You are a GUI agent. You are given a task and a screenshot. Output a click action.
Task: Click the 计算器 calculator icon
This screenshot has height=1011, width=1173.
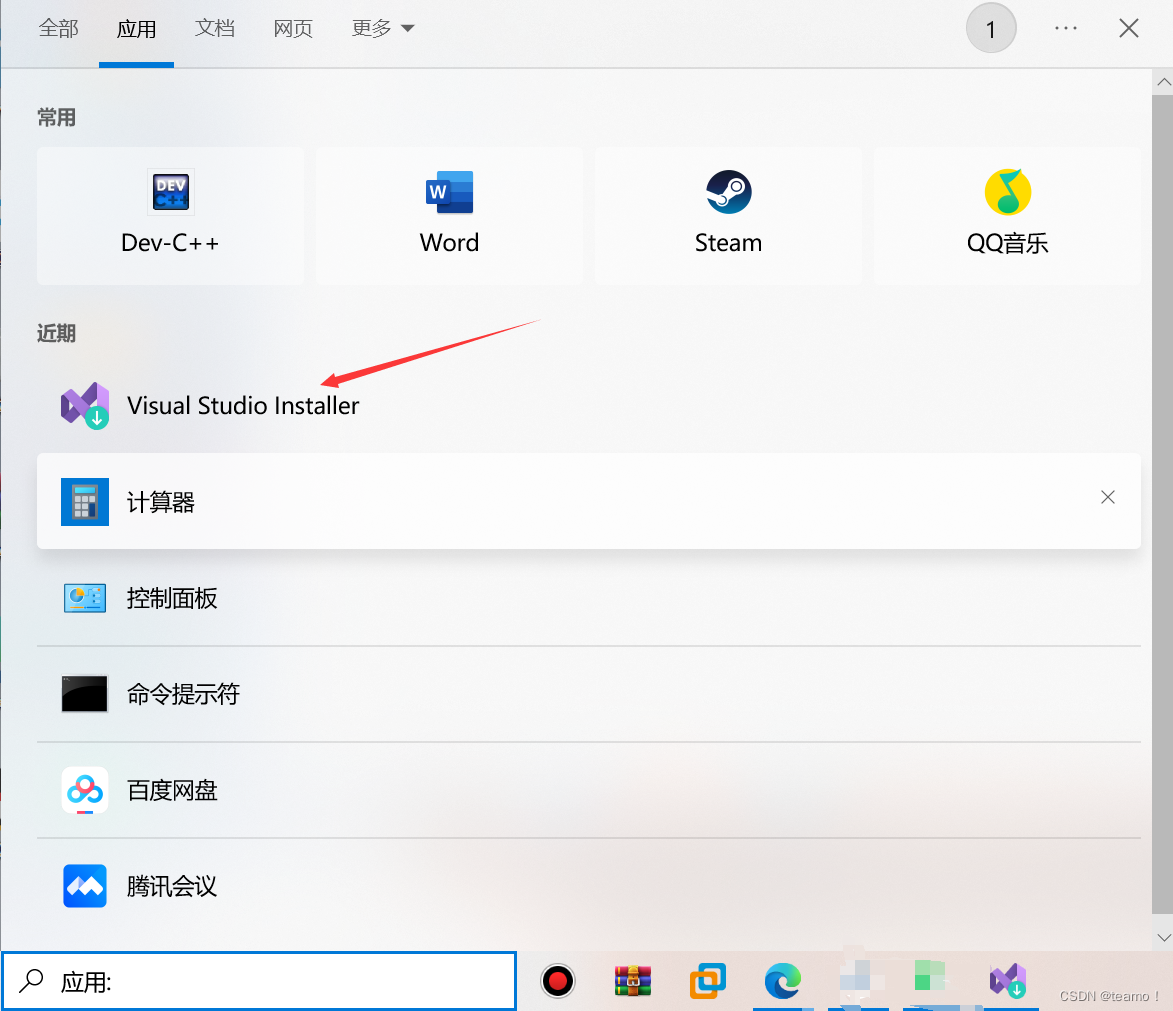[85, 502]
